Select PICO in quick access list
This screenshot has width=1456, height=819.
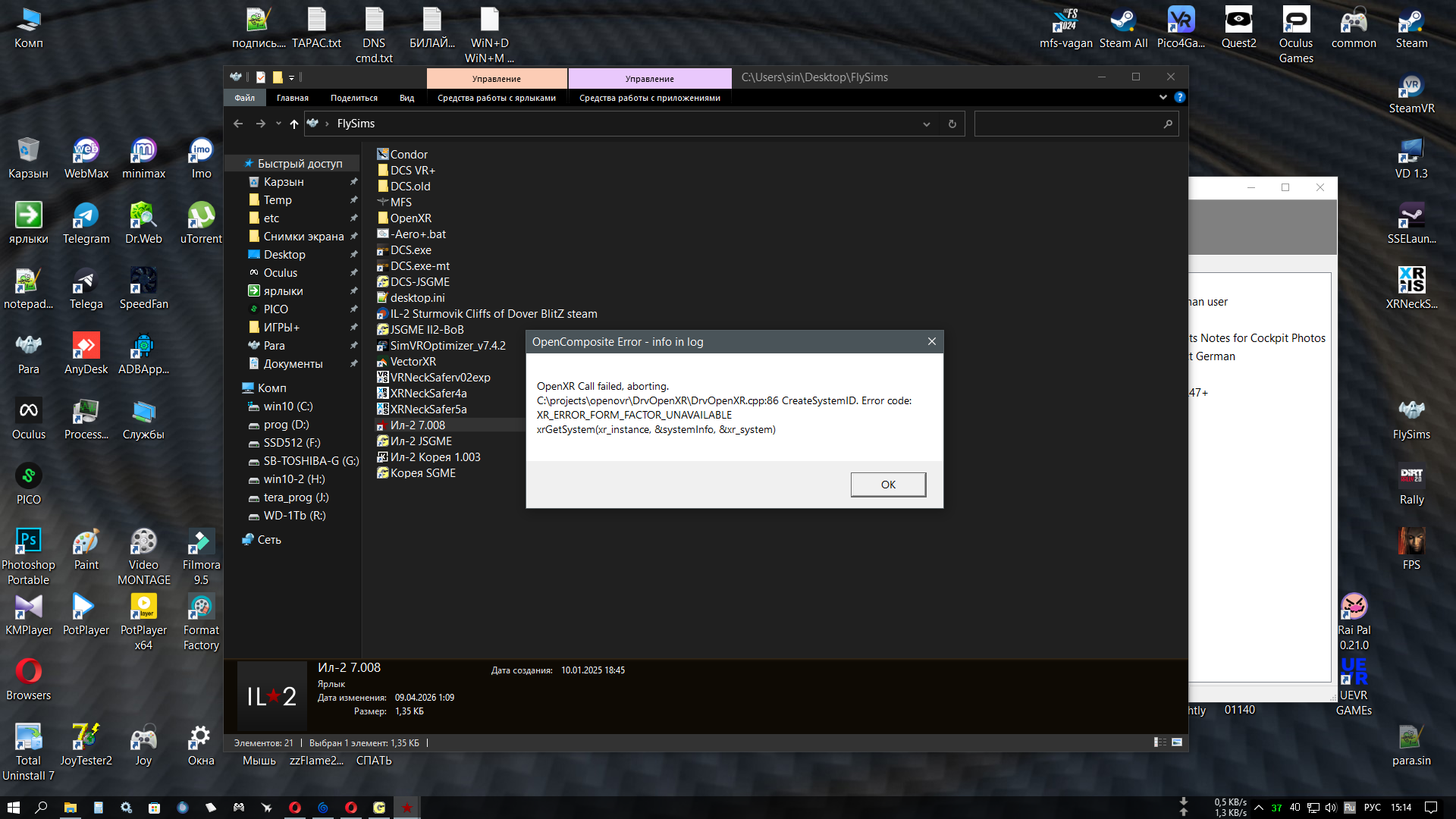[276, 309]
